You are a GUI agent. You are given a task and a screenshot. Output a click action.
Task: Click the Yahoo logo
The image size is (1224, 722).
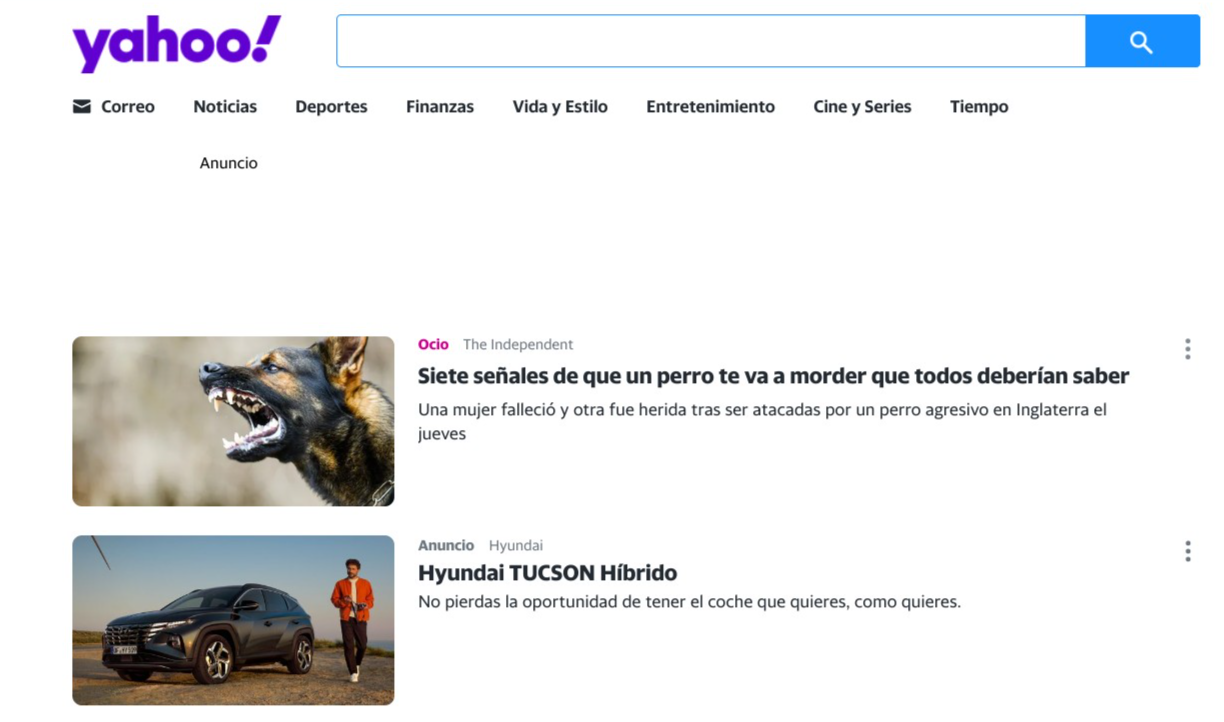176,43
